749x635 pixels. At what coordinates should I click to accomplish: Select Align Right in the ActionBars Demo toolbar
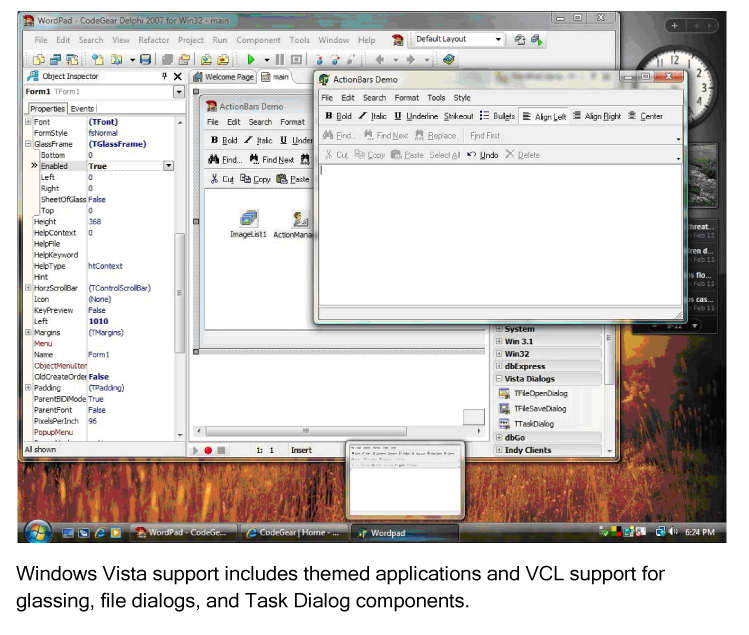coord(597,116)
